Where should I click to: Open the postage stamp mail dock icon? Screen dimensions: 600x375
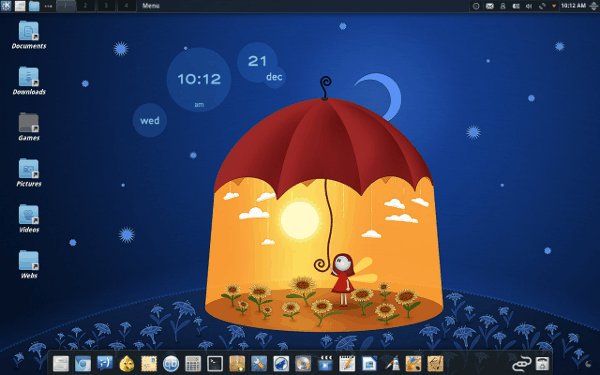click(x=149, y=364)
